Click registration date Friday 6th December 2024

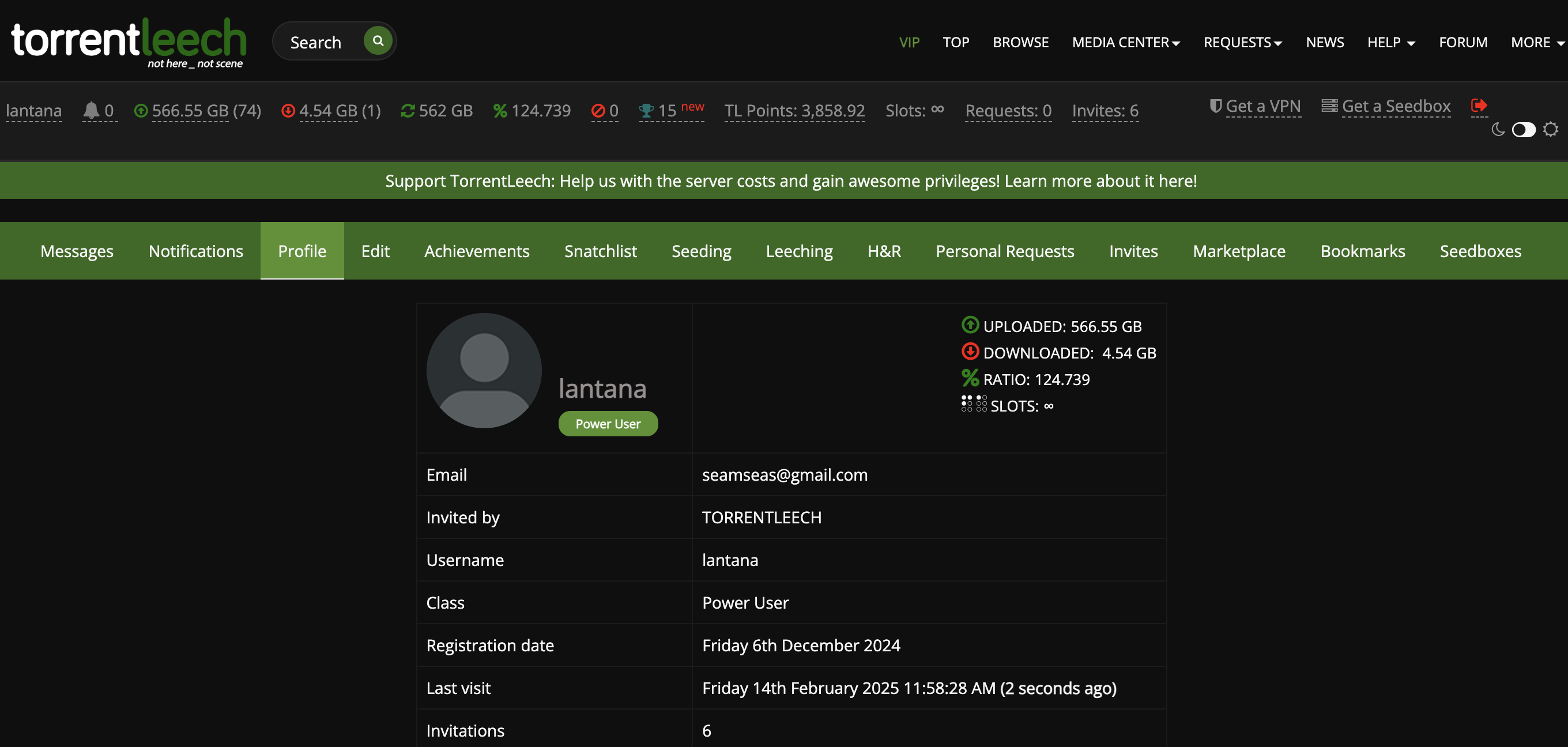[801, 646]
